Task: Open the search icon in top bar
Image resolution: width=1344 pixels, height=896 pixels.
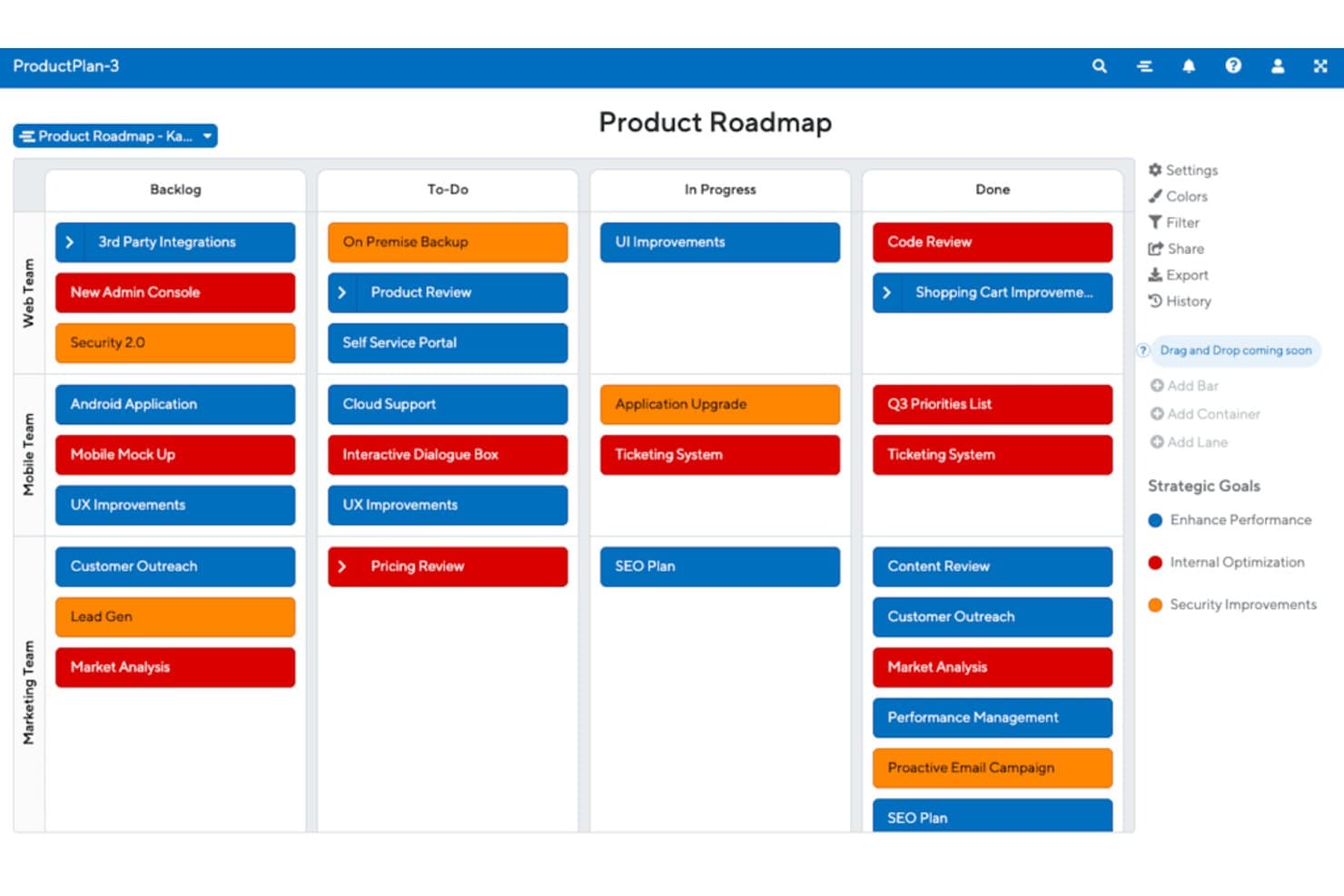Action: tap(1099, 66)
